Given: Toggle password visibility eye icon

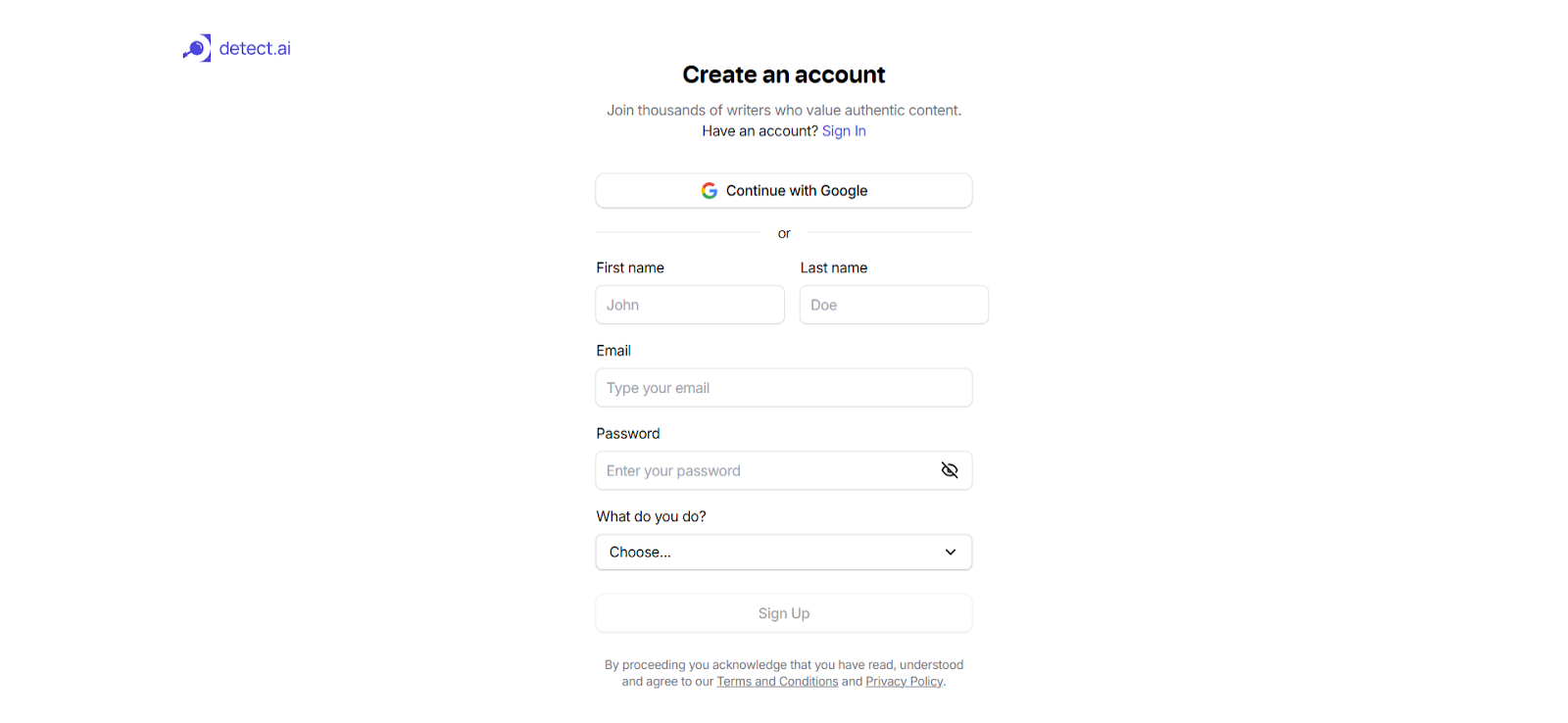Looking at the screenshot, I should 950,470.
